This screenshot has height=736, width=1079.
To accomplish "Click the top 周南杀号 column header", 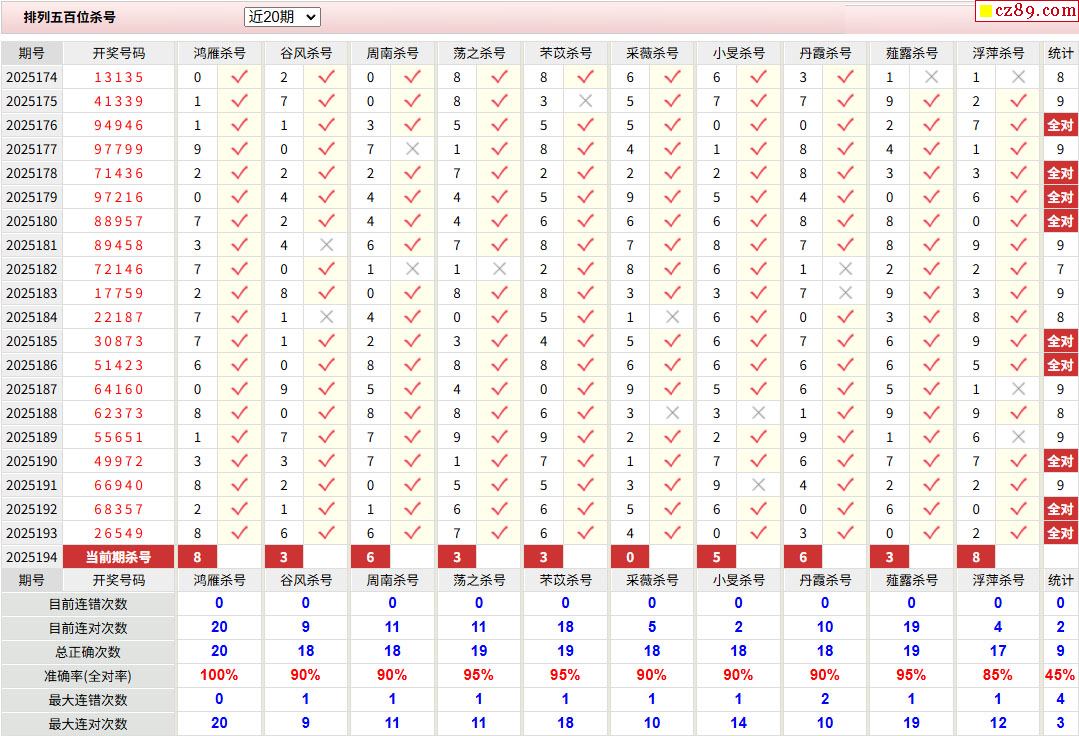I will click(392, 53).
